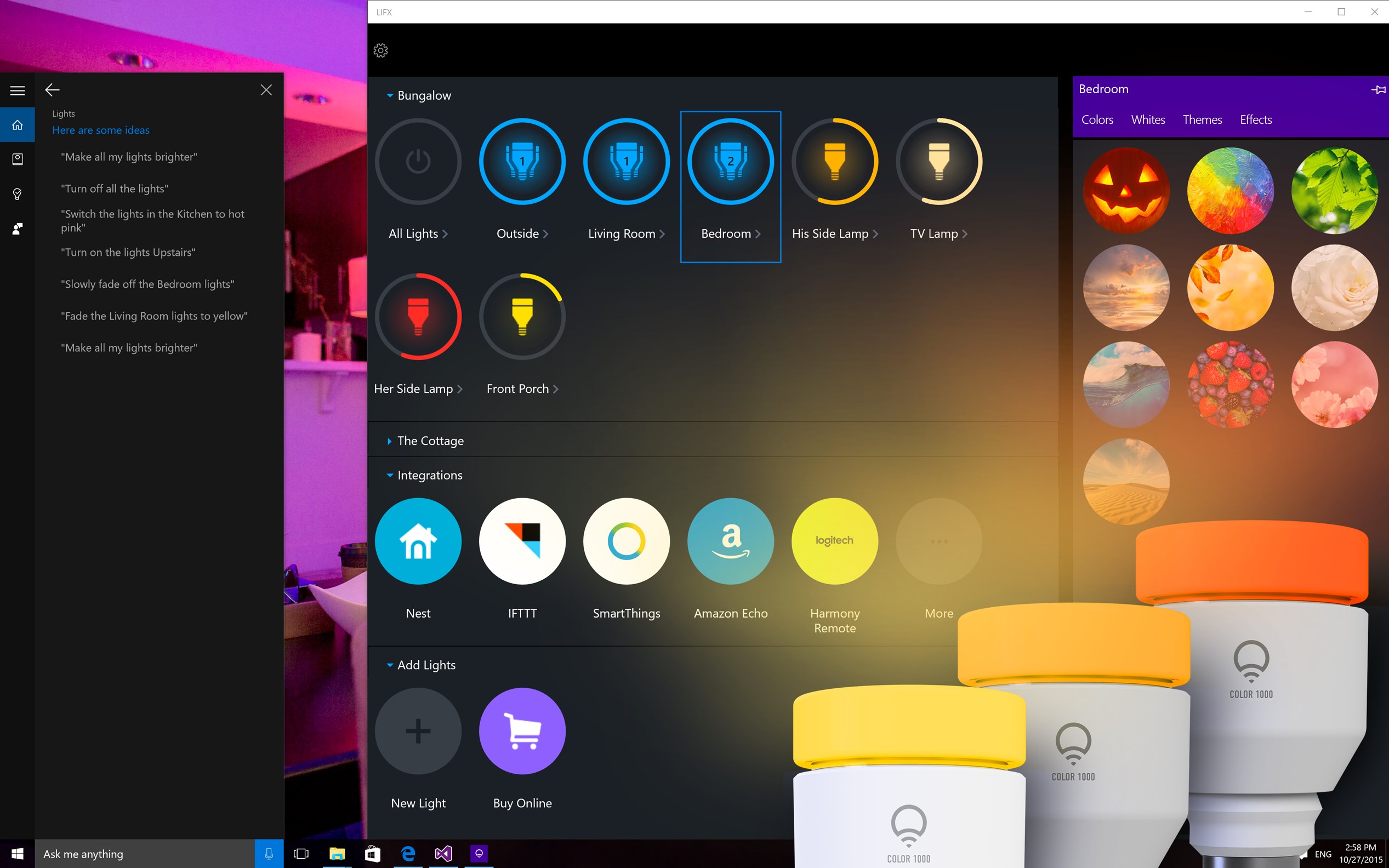1389x868 pixels.
Task: Open Cortana Notebook
Action: 17,159
